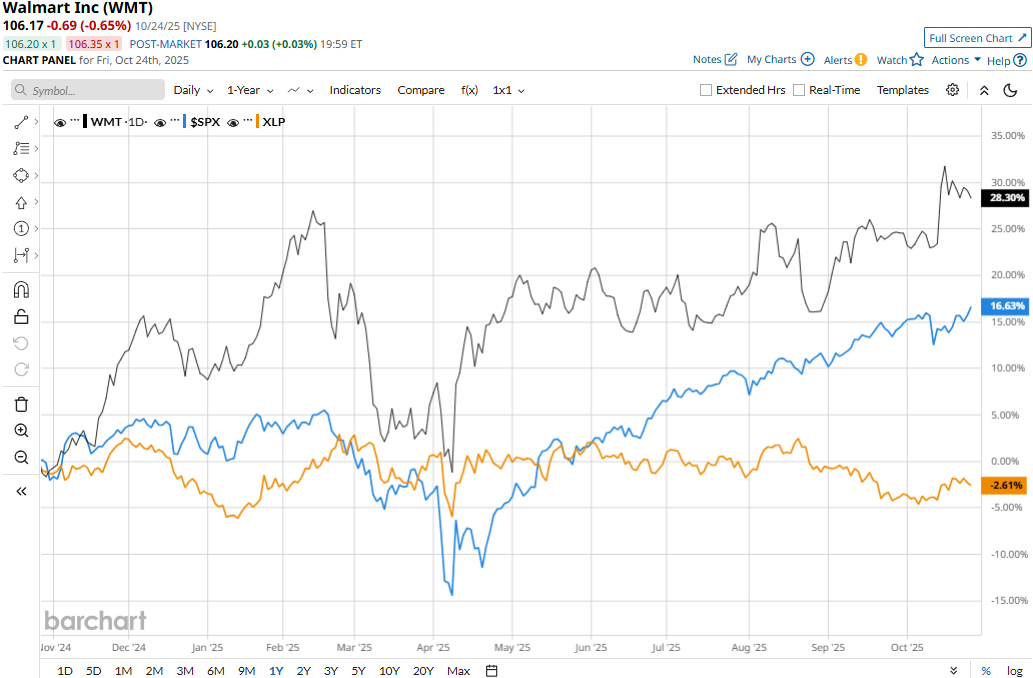Open the chart type line dropdown
This screenshot has height=678, width=1033.
click(x=300, y=90)
